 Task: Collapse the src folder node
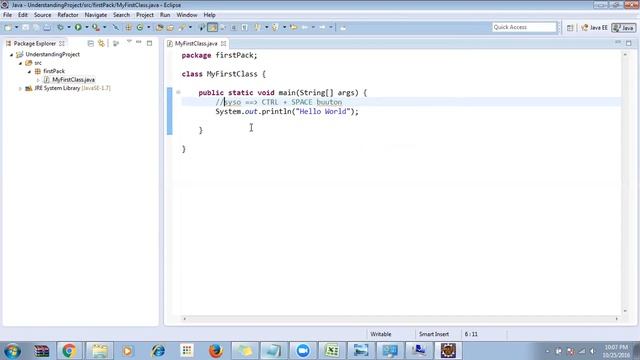click(20, 63)
